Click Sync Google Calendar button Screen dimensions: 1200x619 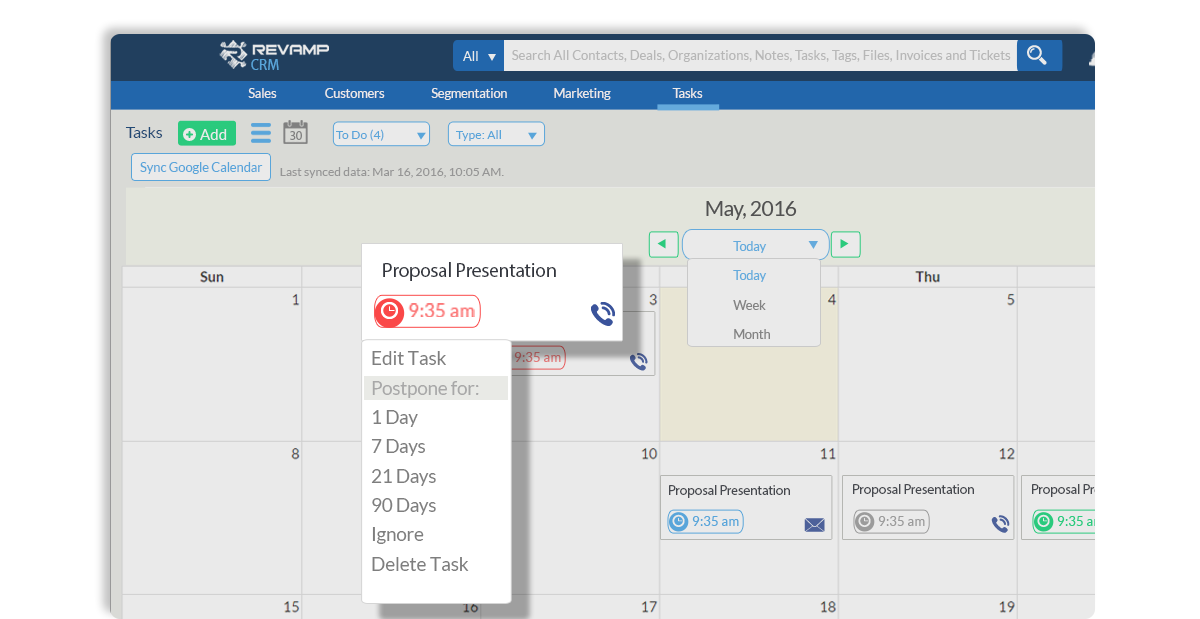(x=201, y=167)
